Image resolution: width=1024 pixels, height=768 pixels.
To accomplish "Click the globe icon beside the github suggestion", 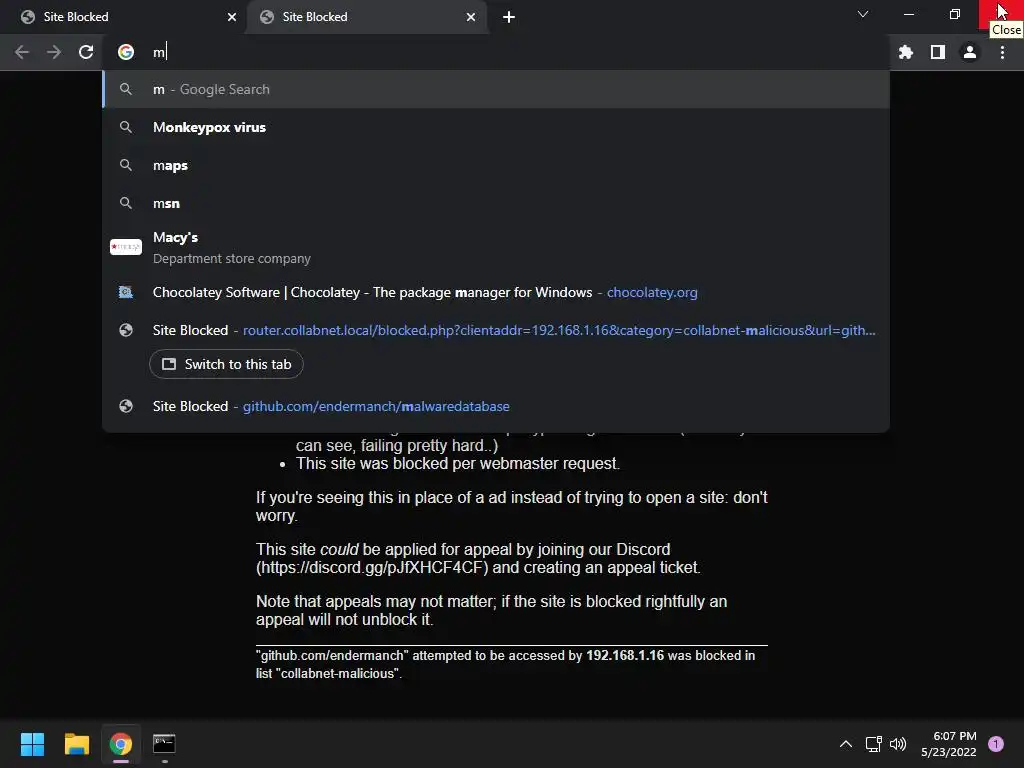I will 126,406.
